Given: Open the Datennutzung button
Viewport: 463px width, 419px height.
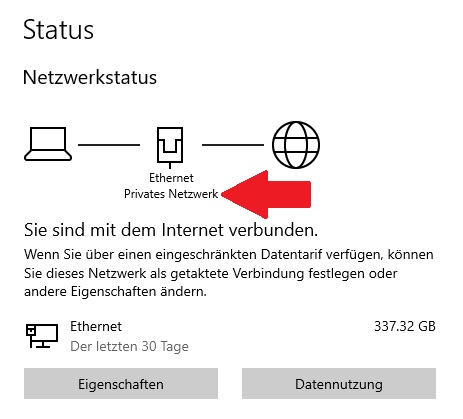Looking at the screenshot, I should pyautogui.click(x=339, y=384).
